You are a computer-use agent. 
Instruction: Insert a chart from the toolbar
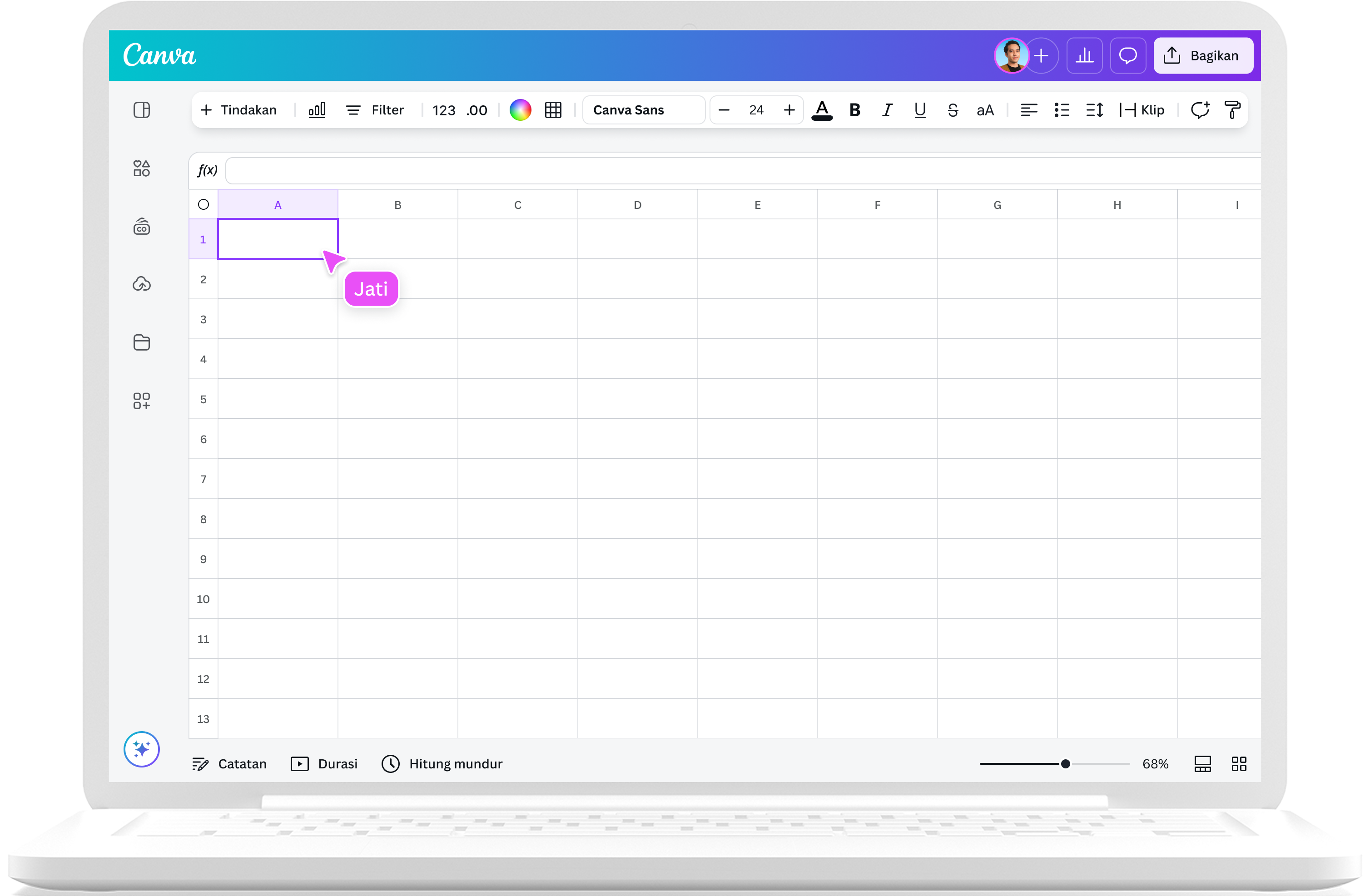pyautogui.click(x=316, y=110)
